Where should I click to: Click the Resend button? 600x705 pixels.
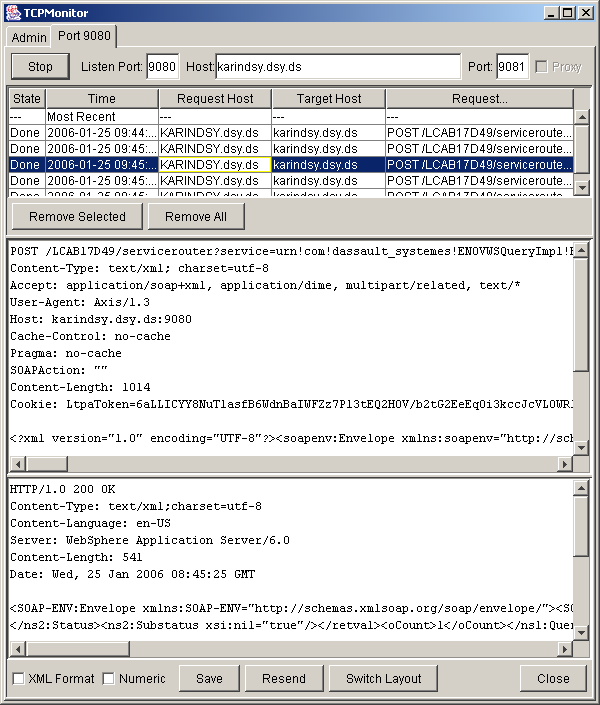[x=284, y=678]
